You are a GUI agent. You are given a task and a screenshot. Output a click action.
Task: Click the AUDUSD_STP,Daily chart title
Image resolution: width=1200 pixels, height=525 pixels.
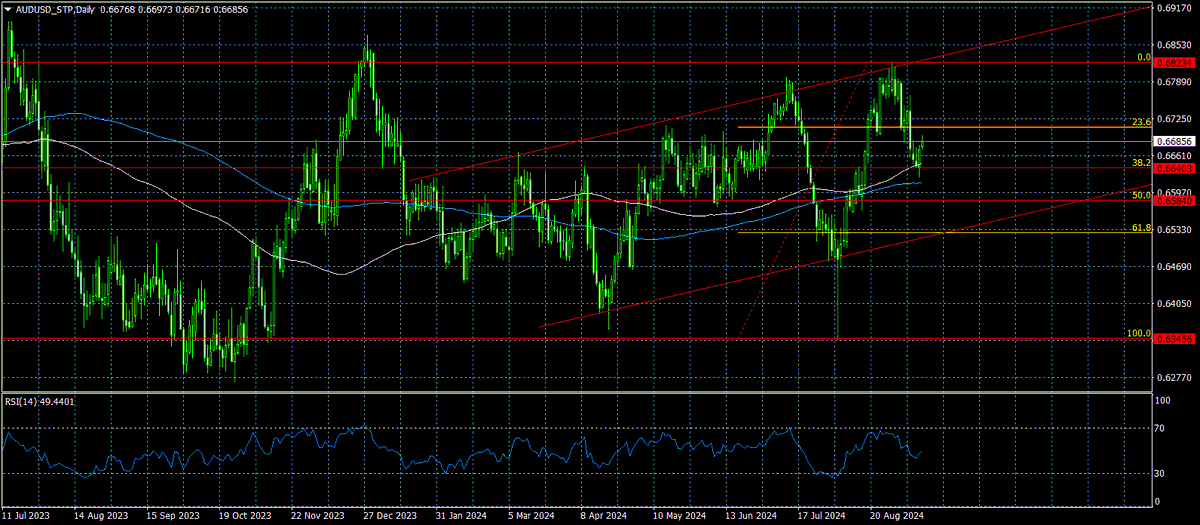coord(55,9)
